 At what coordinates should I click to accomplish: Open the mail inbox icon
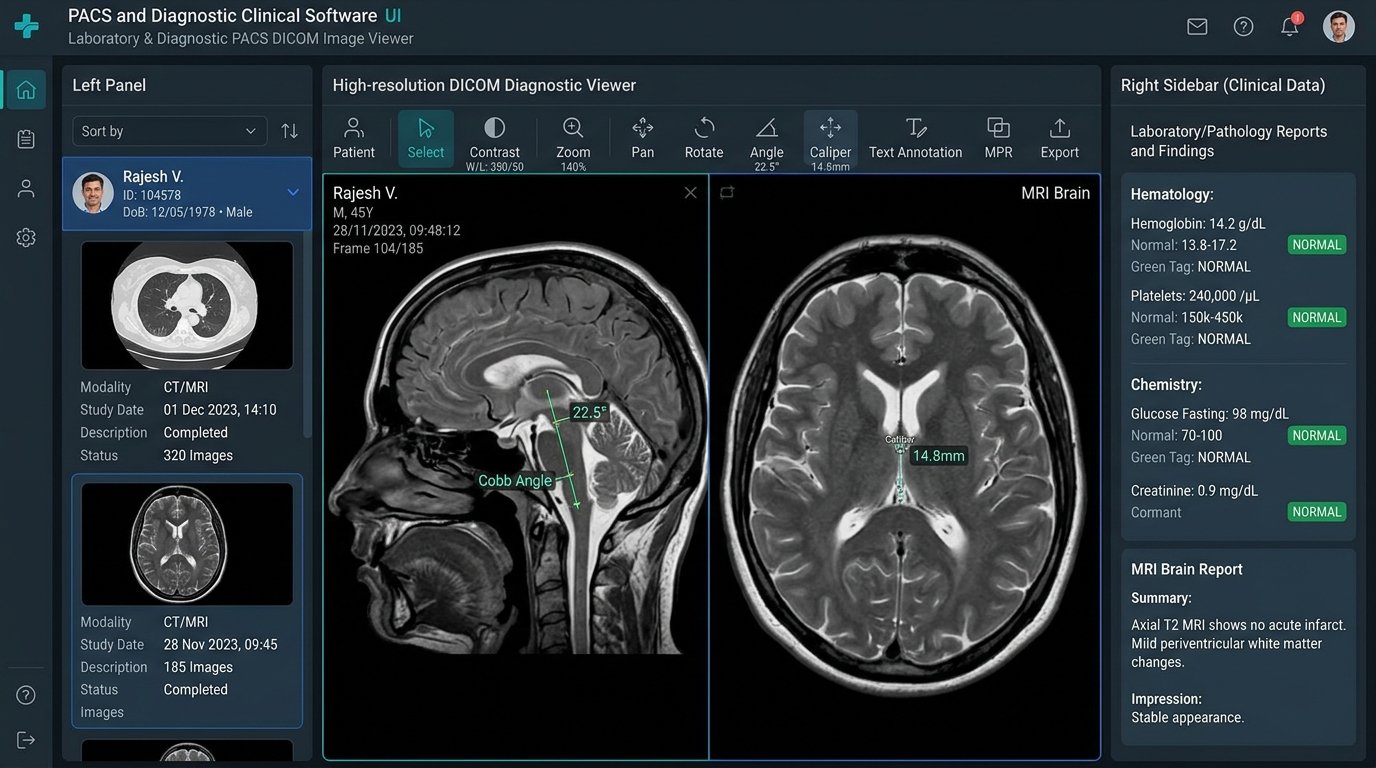pyautogui.click(x=1197, y=27)
